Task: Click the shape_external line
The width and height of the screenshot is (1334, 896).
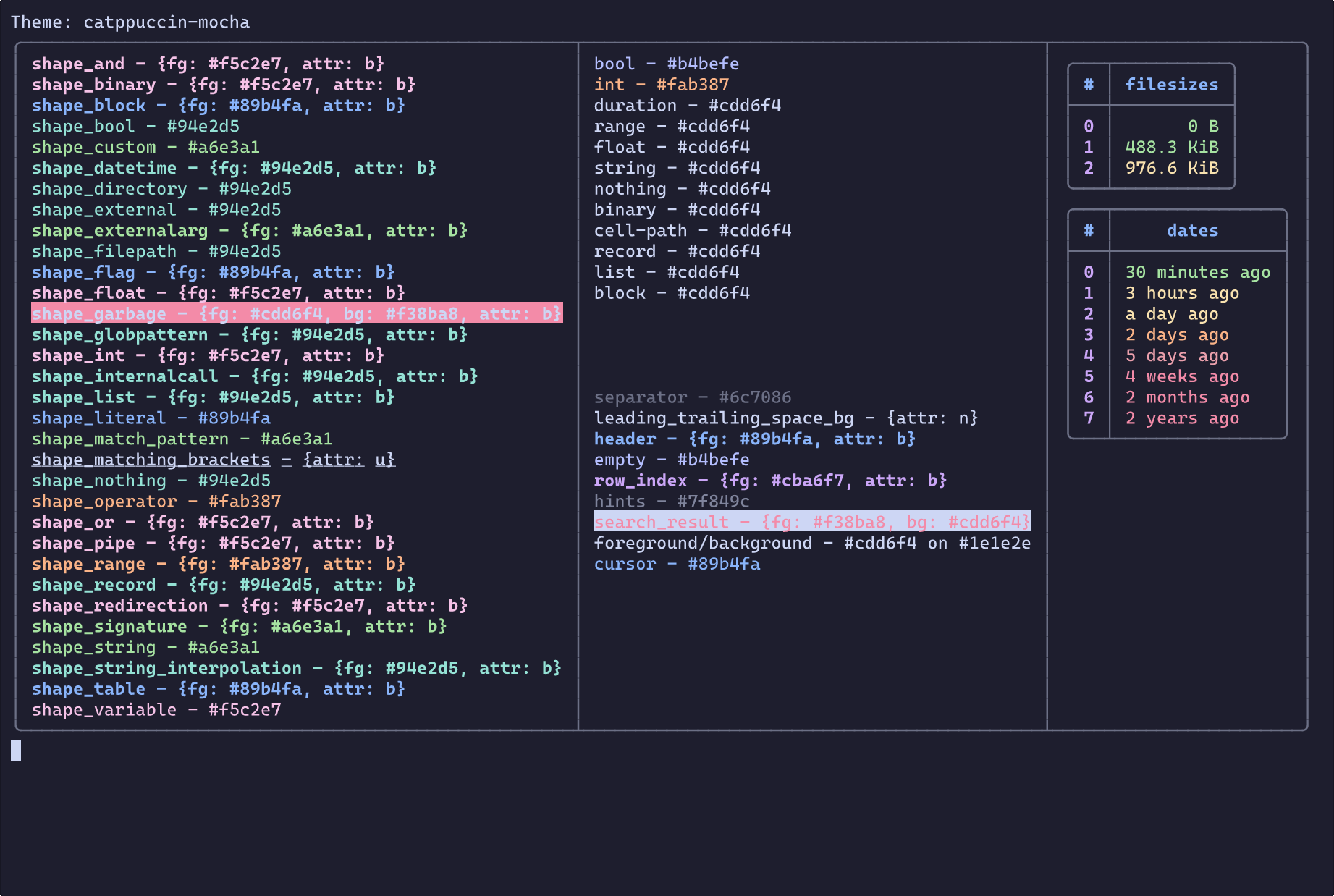Action: pos(156,210)
